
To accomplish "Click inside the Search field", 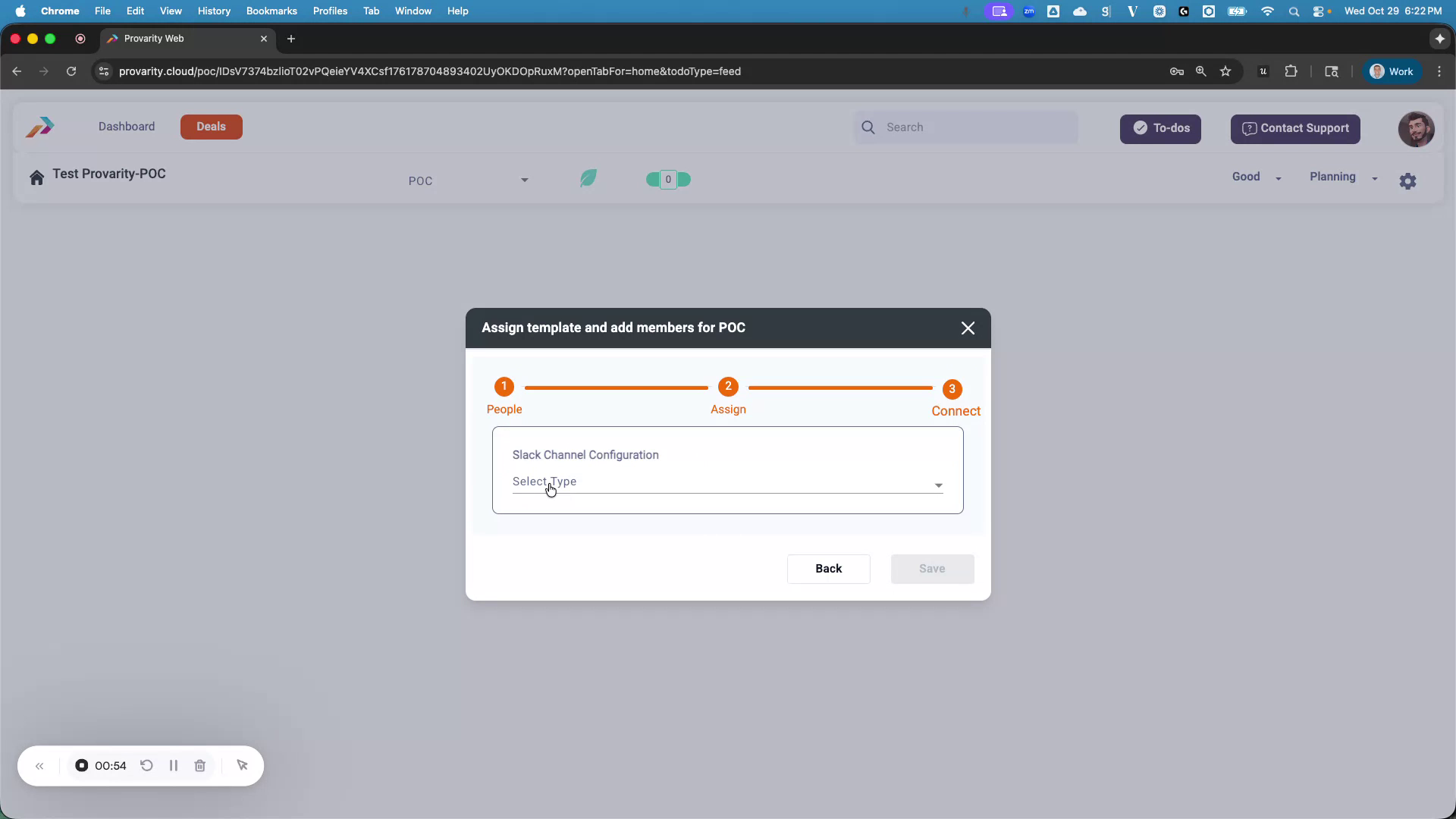I will click(971, 127).
